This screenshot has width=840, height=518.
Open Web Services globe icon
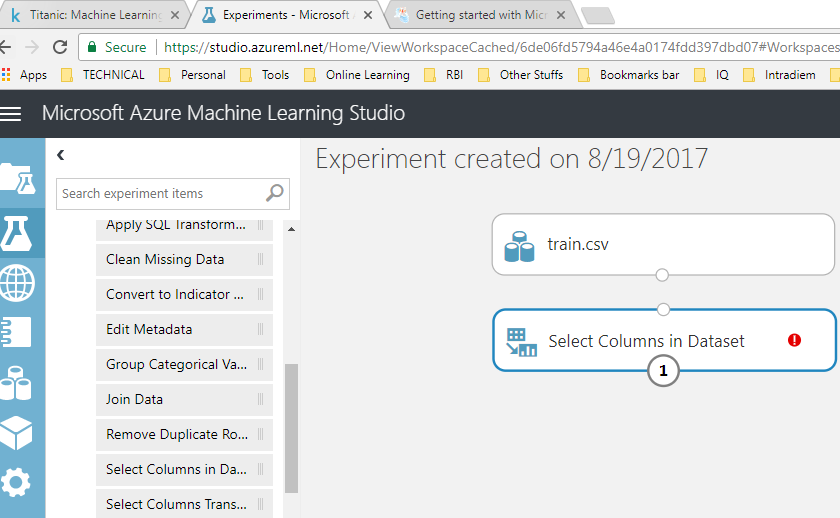(18, 283)
